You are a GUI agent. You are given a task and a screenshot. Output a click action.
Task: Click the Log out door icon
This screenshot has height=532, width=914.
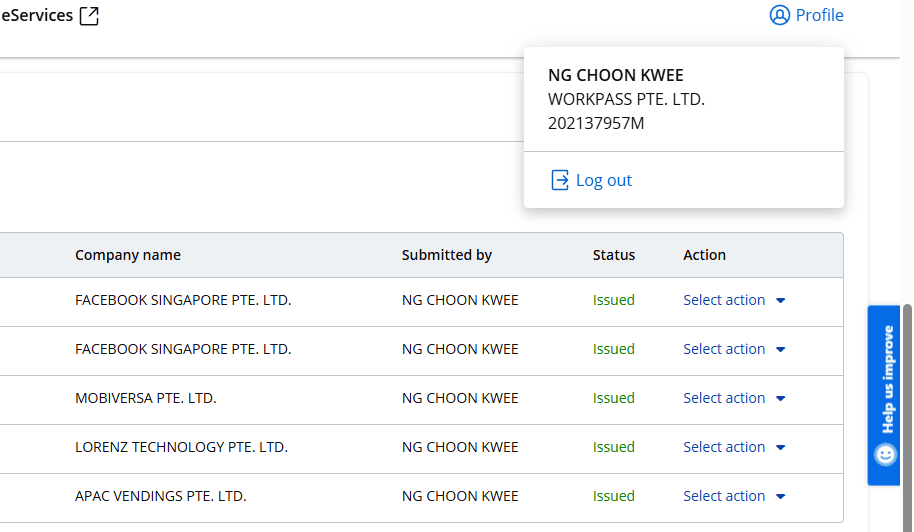pyautogui.click(x=560, y=180)
